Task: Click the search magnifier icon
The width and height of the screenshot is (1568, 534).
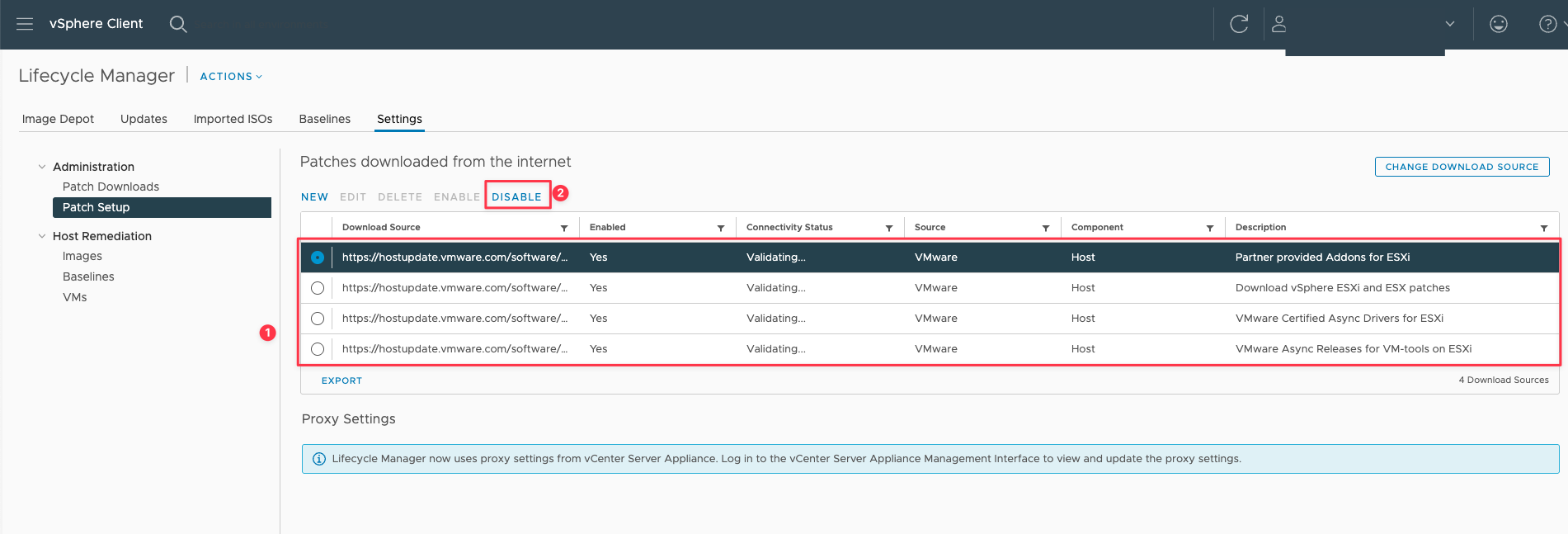Action: tap(178, 24)
